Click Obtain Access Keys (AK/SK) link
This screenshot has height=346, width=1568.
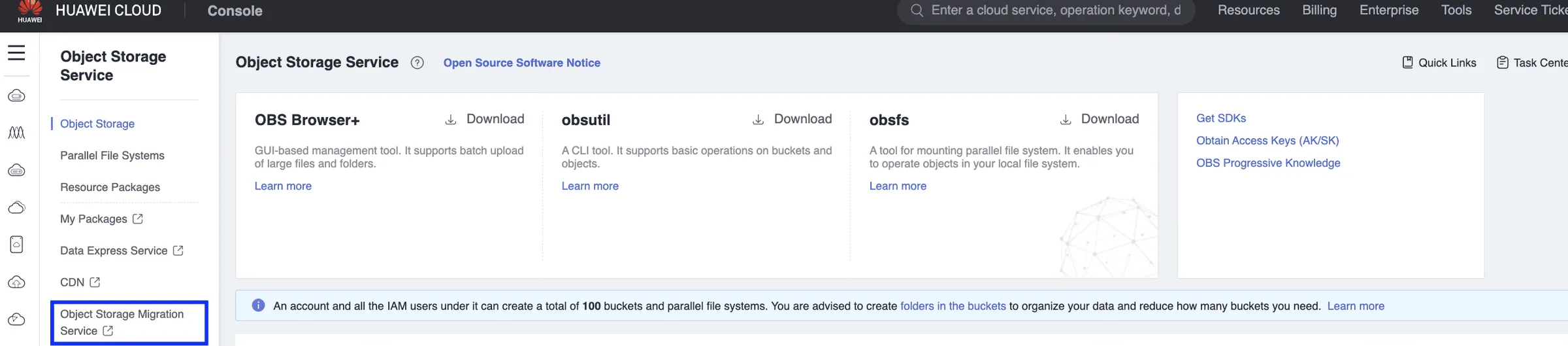pos(1267,141)
